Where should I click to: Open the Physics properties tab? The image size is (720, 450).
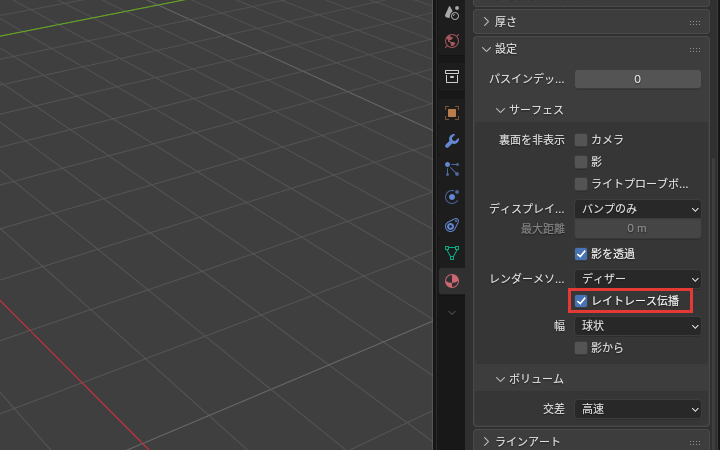[x=452, y=197]
